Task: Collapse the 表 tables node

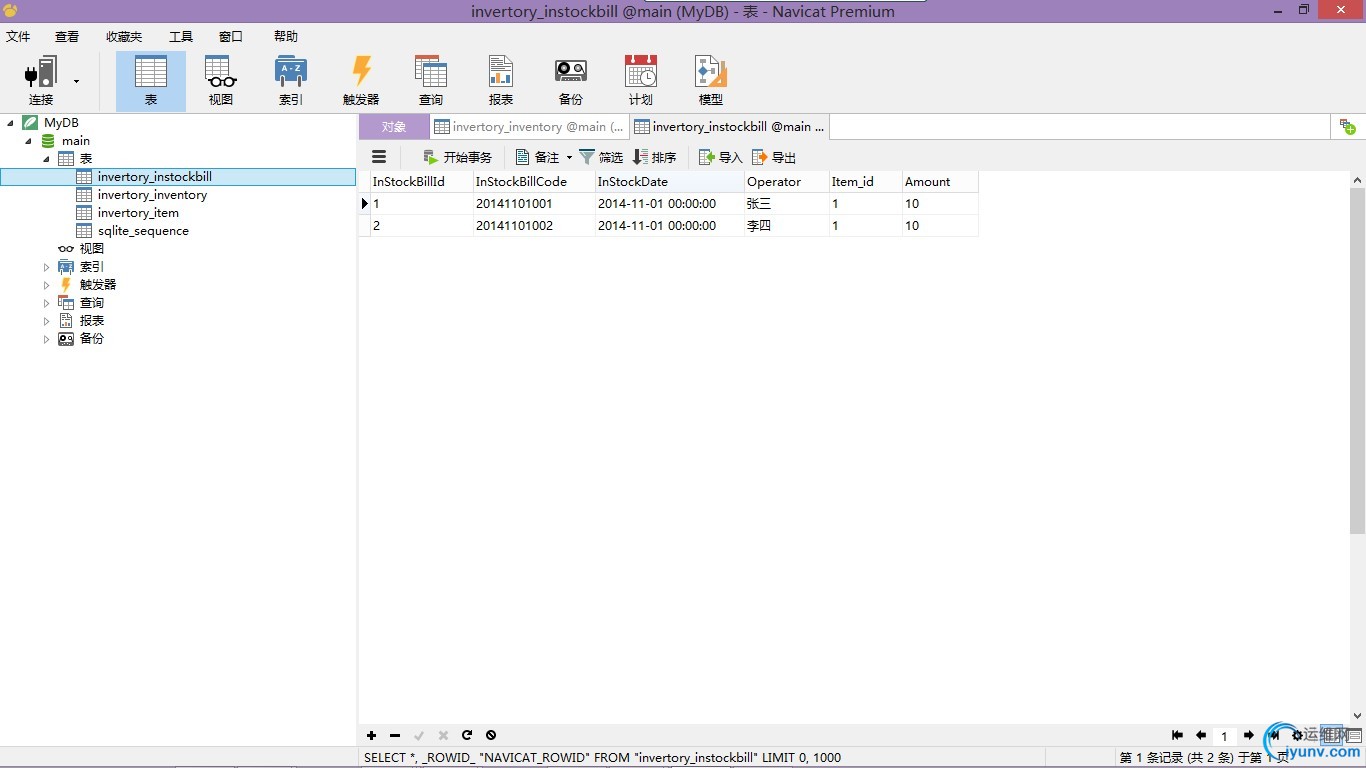Action: (x=47, y=159)
